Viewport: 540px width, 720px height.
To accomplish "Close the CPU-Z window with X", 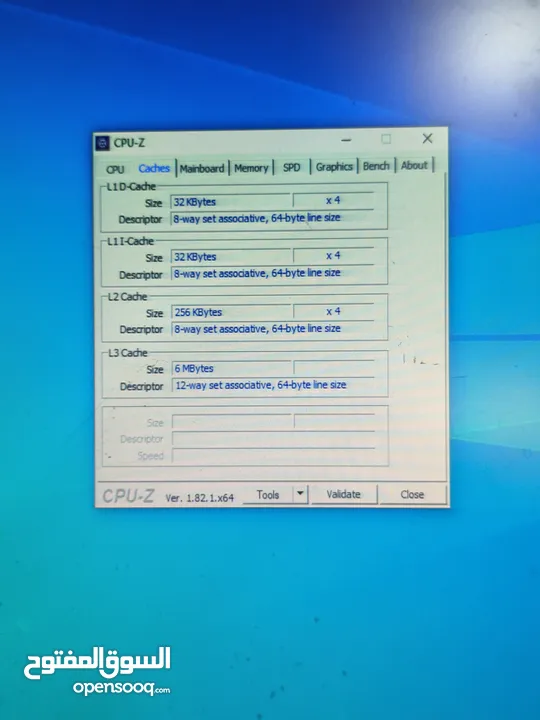I will 428,138.
